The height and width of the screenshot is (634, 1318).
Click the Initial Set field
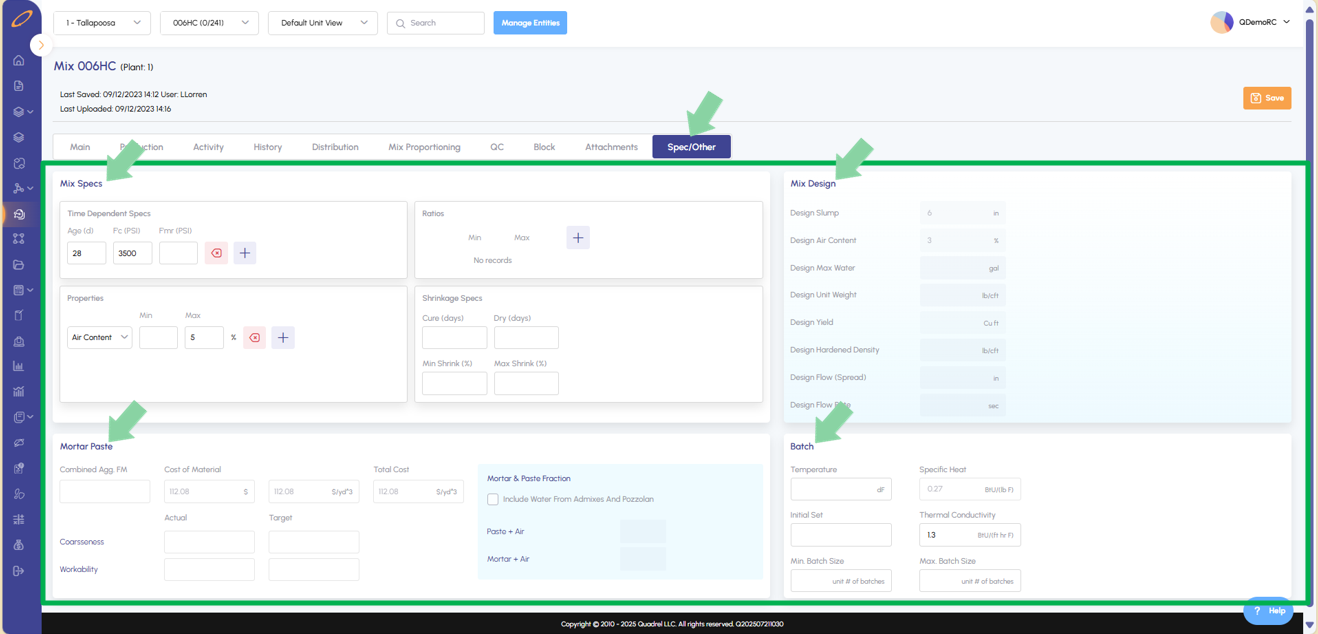coord(841,535)
